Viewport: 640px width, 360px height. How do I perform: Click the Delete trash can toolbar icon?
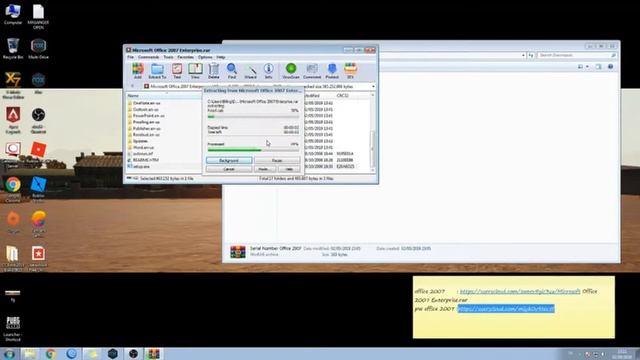click(x=213, y=71)
